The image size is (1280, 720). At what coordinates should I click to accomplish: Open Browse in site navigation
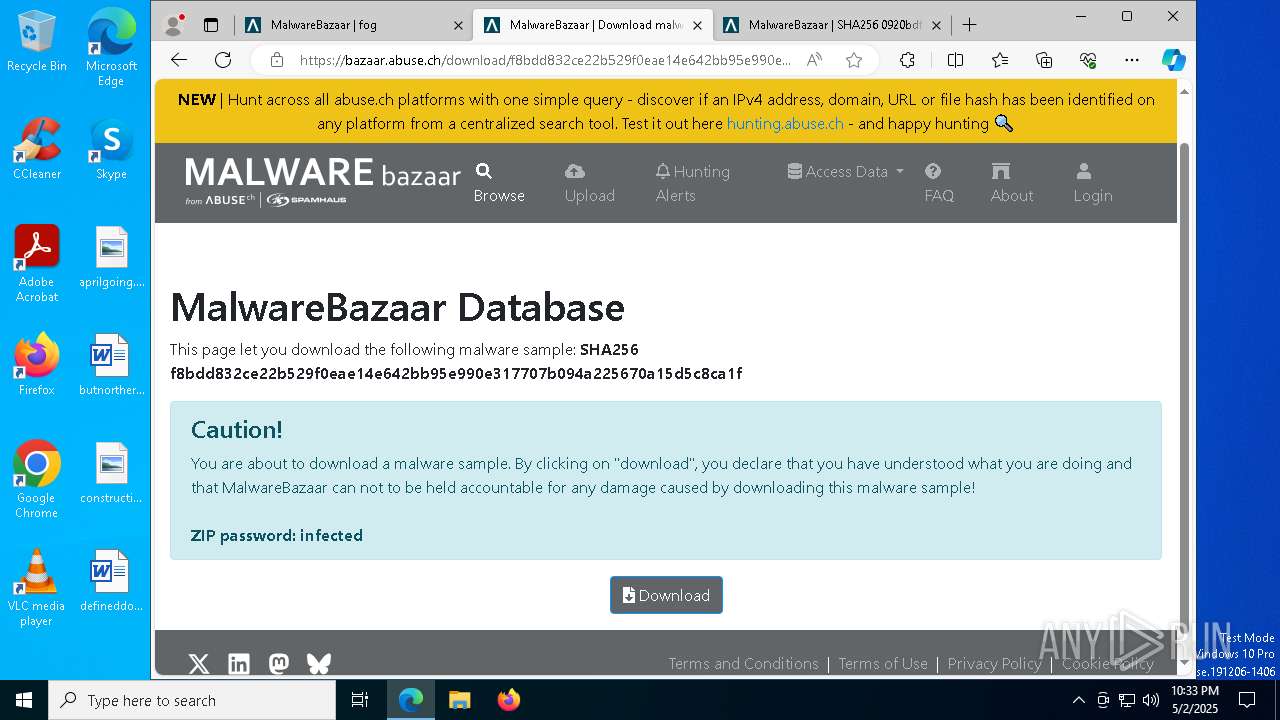[x=499, y=183]
